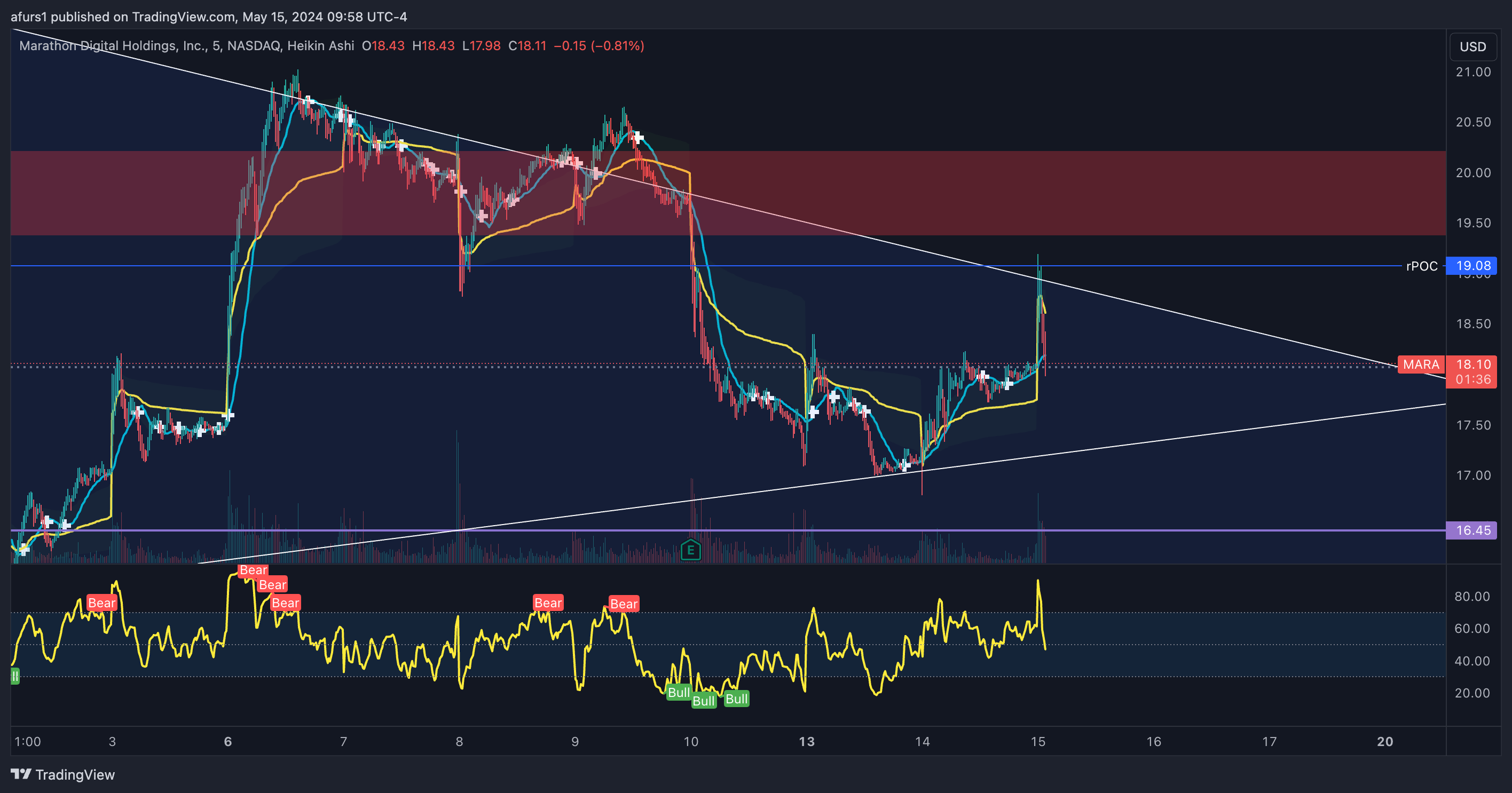Viewport: 1512px width, 793px height.
Task: Click the red MARA ticker label
Action: point(1421,365)
